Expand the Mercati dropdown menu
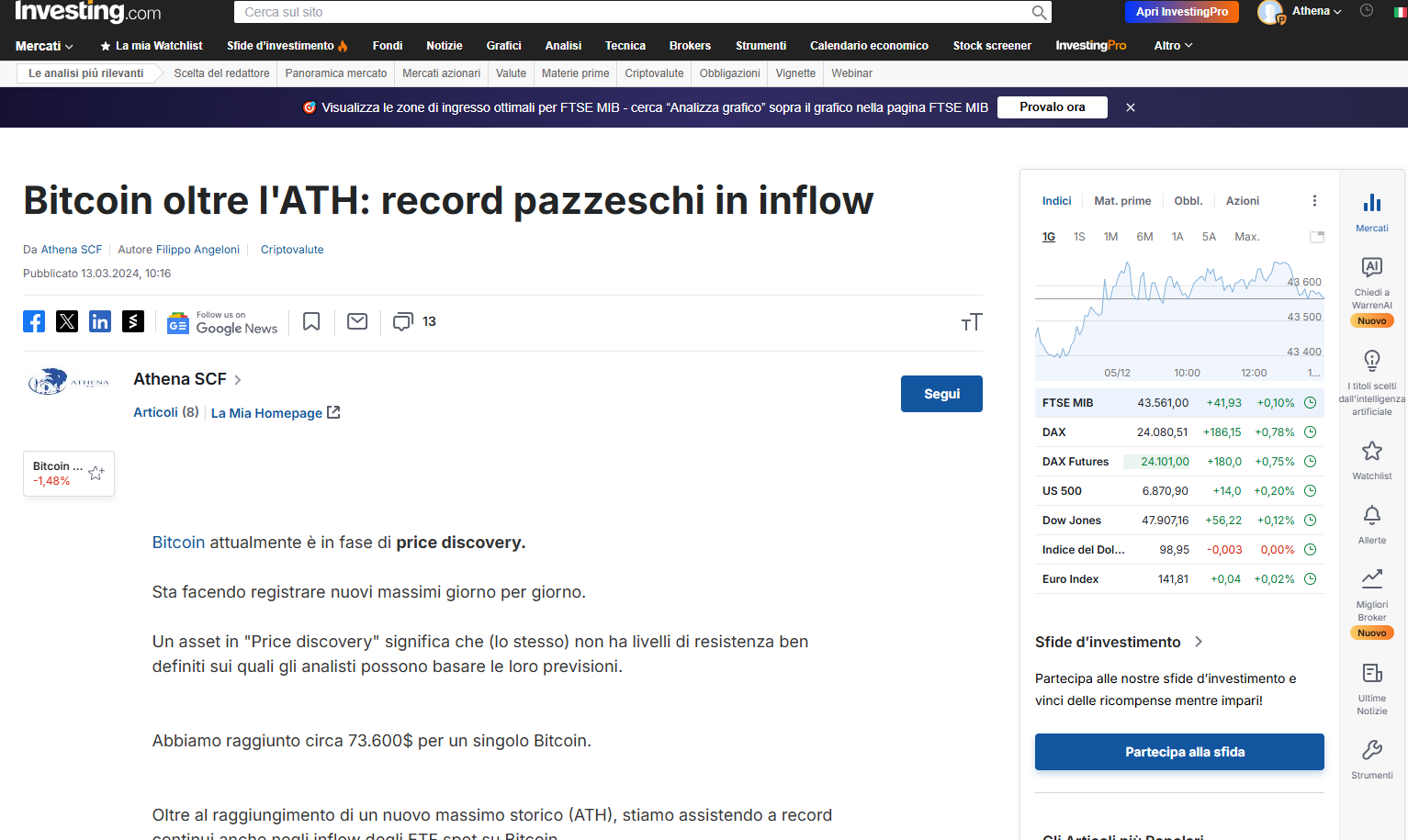This screenshot has height=840, width=1408. [x=44, y=46]
